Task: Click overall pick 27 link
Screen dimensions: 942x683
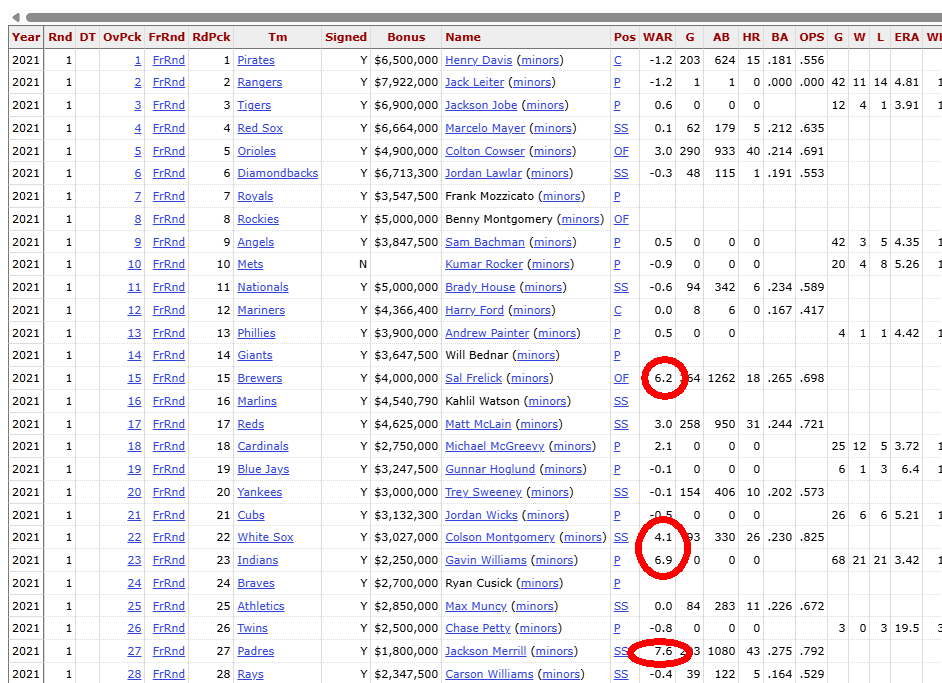Action: pyautogui.click(x=135, y=651)
